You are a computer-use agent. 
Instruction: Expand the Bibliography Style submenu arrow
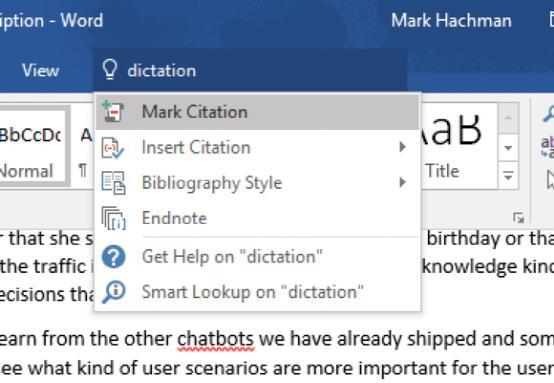point(402,182)
